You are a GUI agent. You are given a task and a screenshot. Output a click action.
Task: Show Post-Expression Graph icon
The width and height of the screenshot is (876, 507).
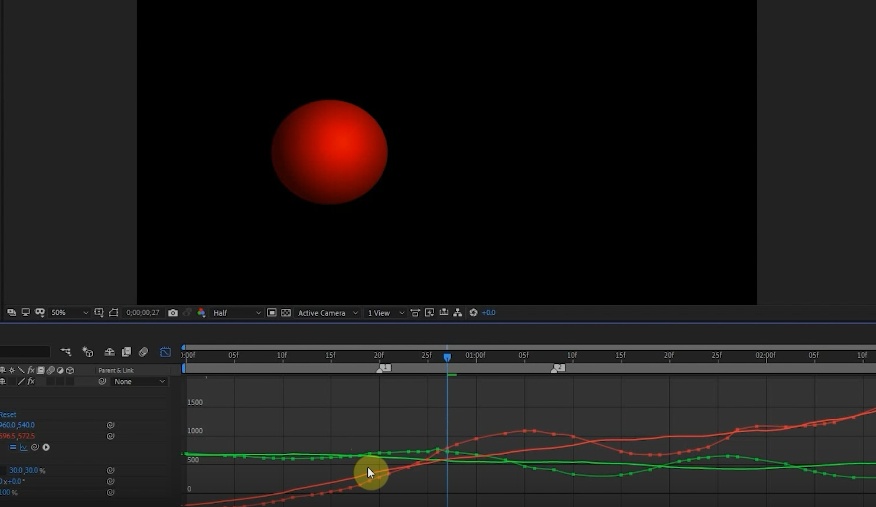[23, 447]
